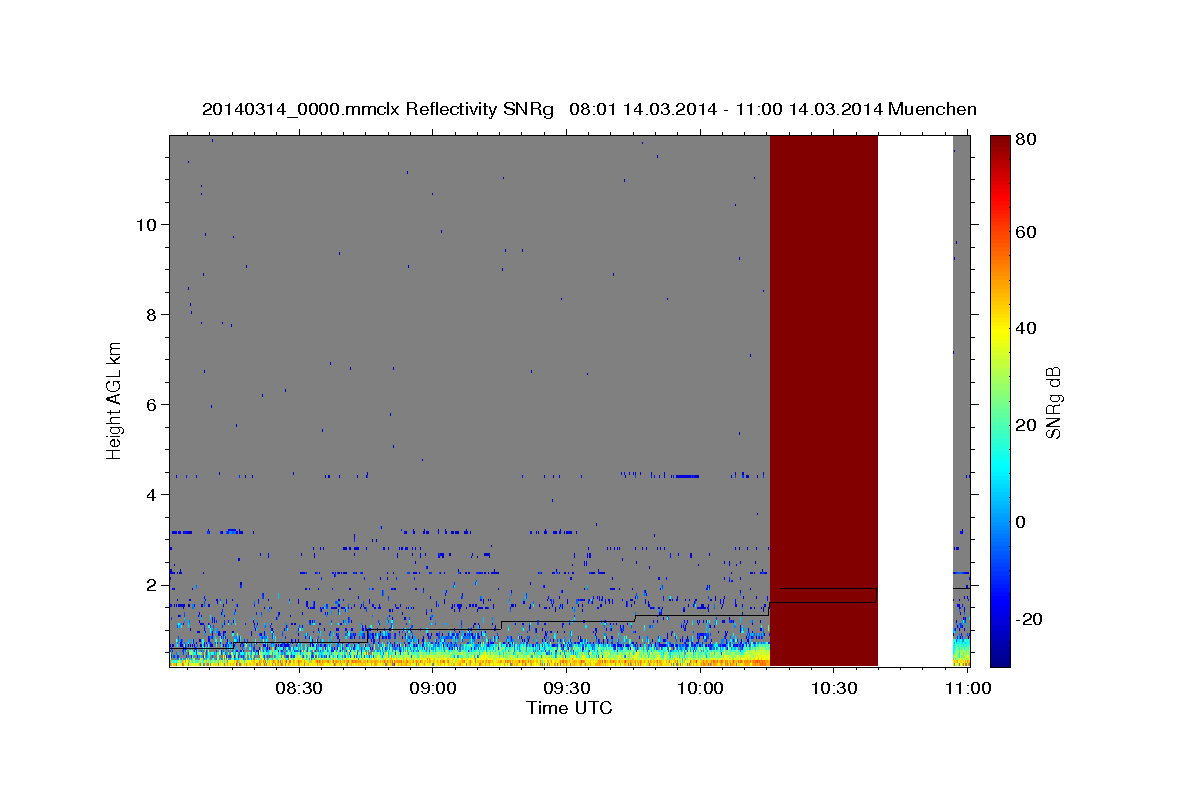Click the dark red saturated data block
The image size is (1200, 800).
point(823,400)
